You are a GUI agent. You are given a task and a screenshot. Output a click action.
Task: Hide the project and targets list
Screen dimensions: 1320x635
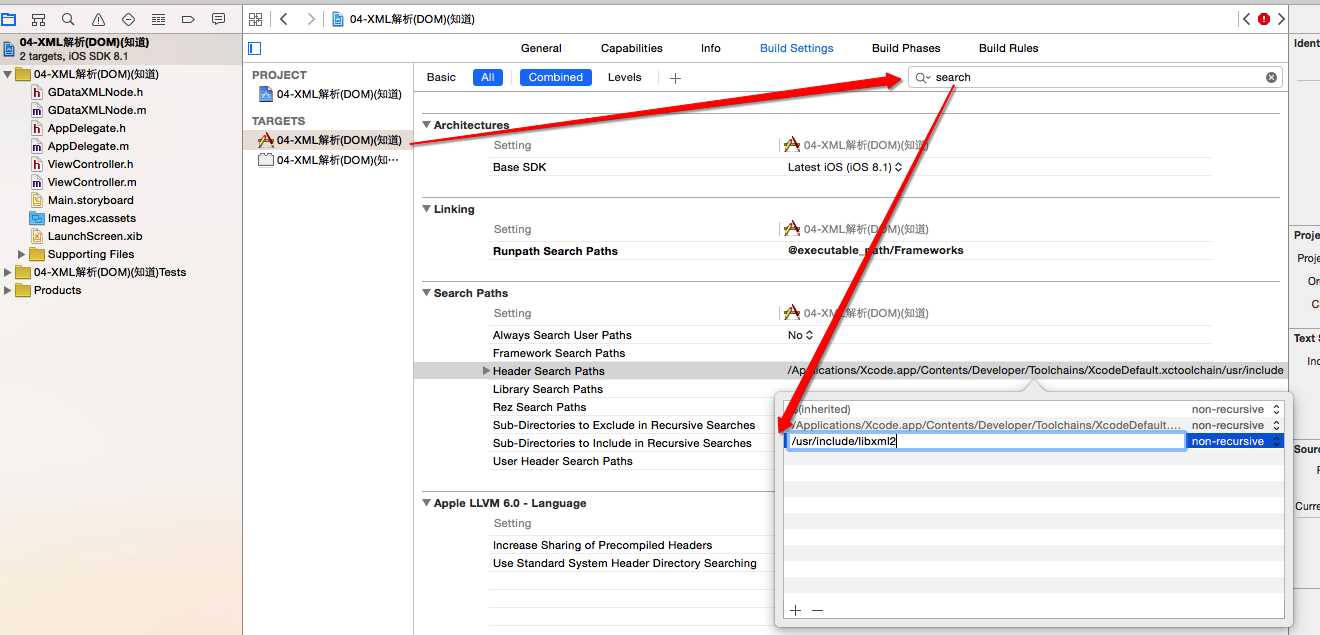tap(254, 48)
